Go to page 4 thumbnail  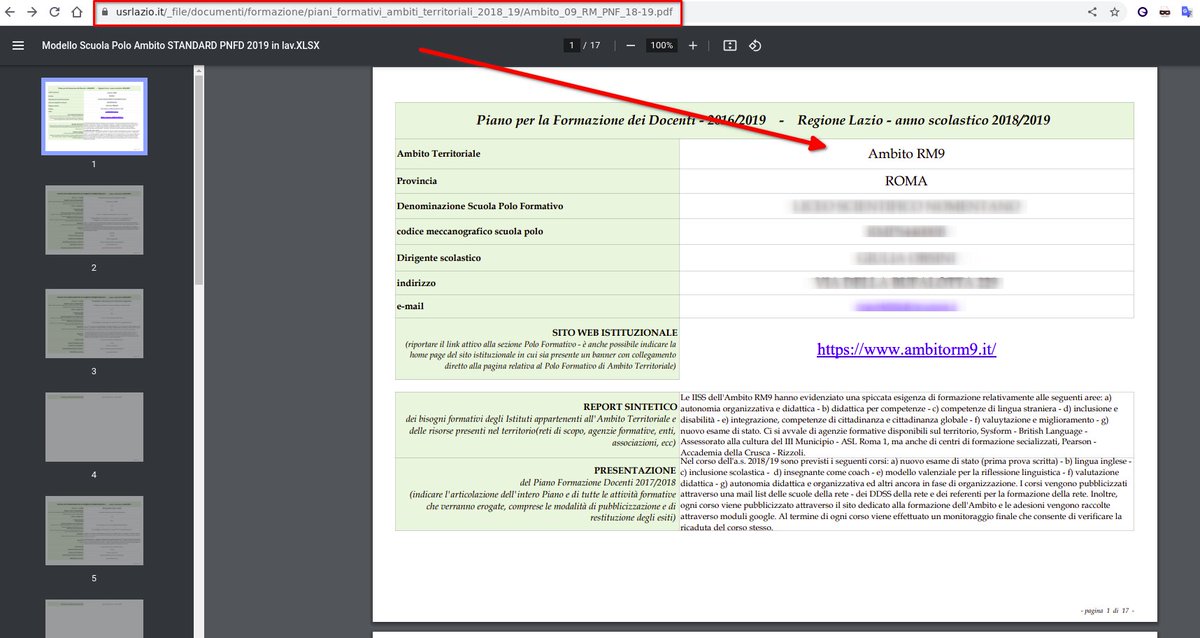click(x=94, y=427)
